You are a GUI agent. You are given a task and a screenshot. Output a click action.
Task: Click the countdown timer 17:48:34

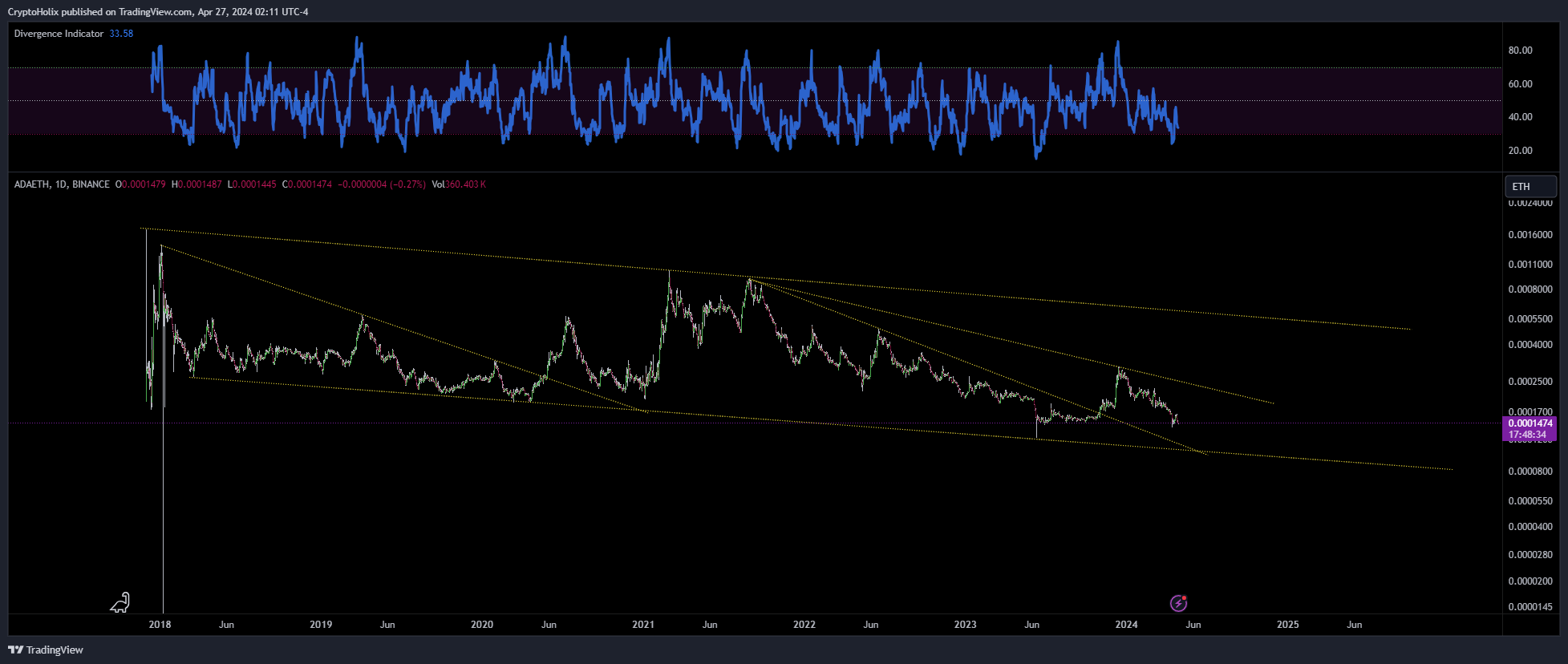pos(1527,435)
